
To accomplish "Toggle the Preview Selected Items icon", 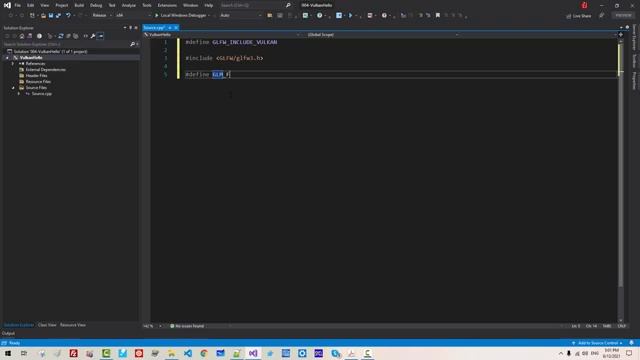I will pos(100,36).
